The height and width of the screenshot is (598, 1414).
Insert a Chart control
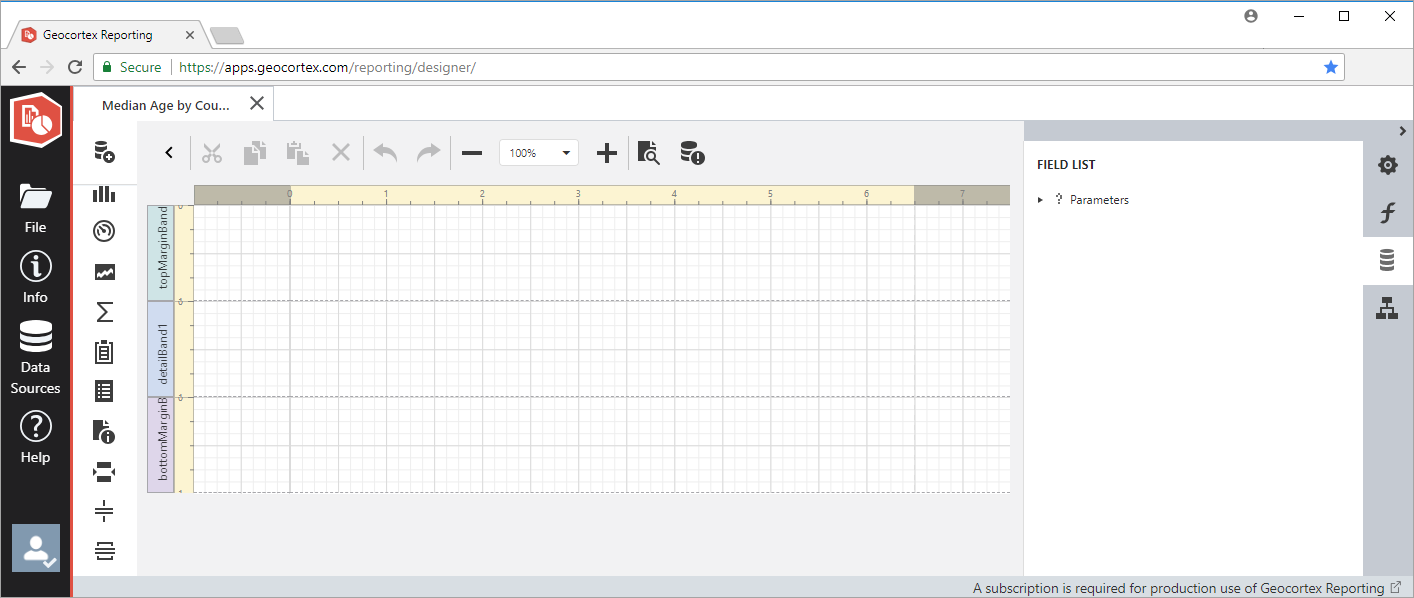point(104,193)
